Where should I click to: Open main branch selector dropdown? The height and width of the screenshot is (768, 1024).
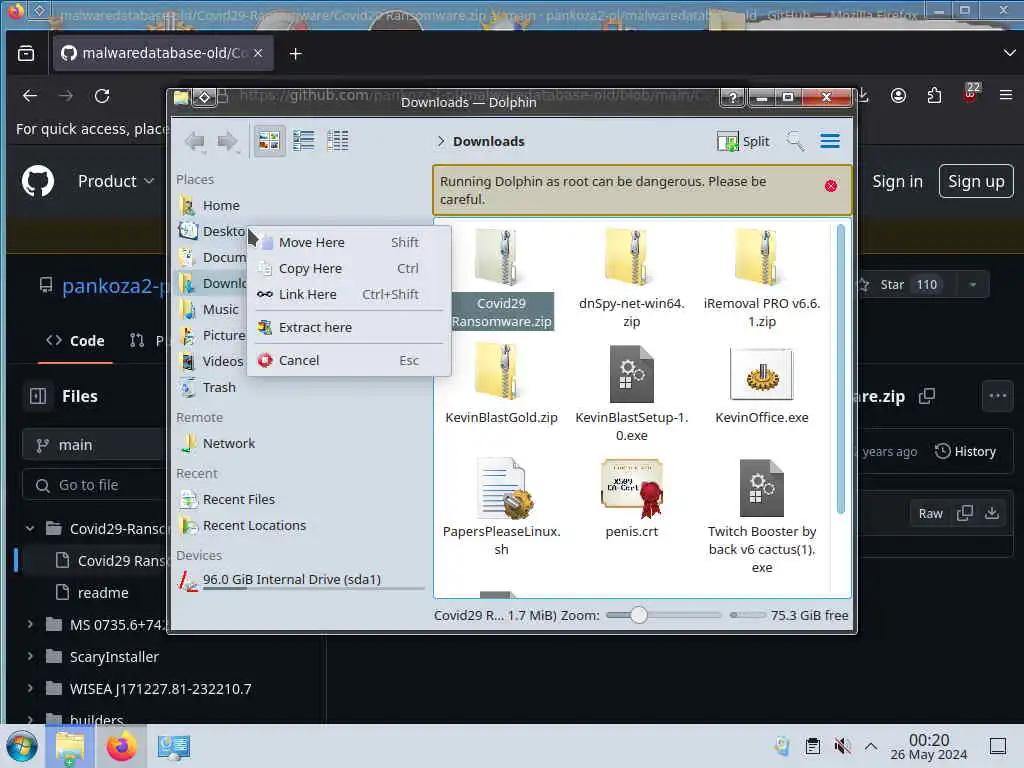point(91,445)
